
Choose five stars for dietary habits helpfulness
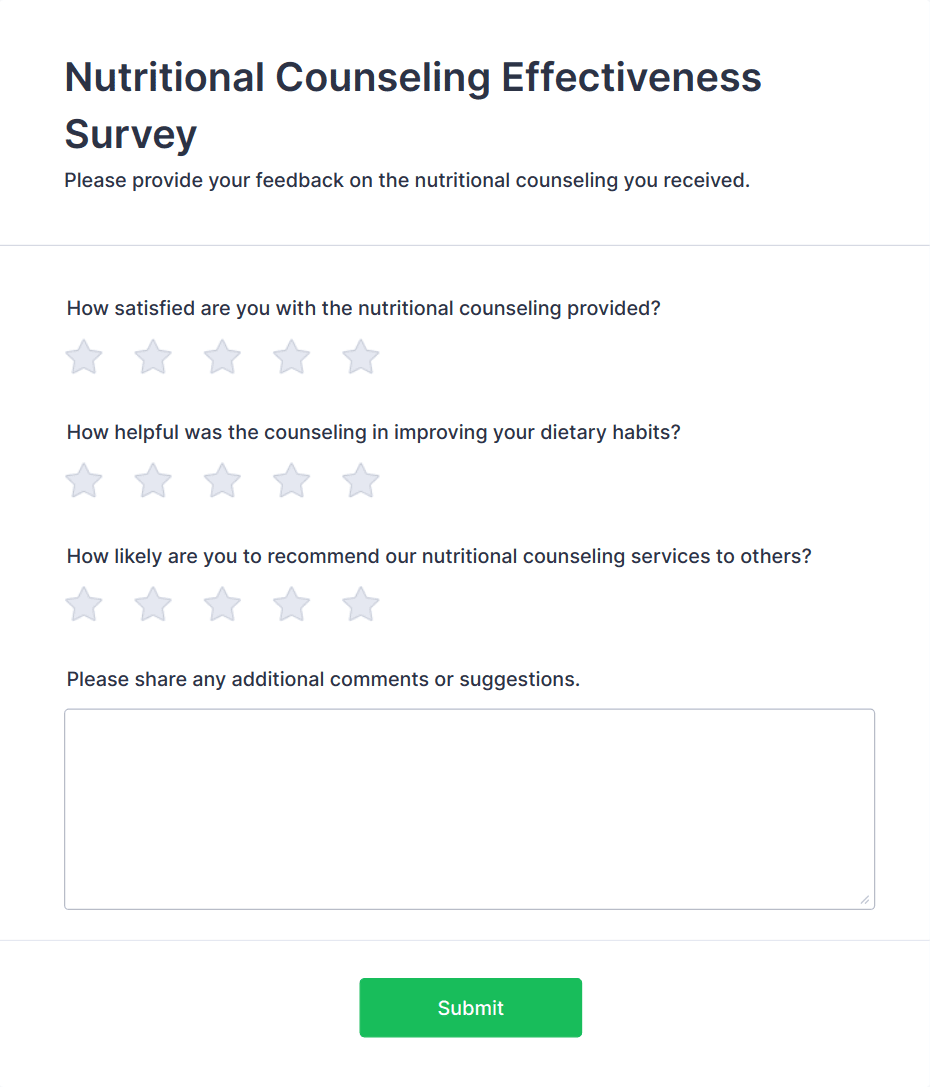tap(360, 481)
